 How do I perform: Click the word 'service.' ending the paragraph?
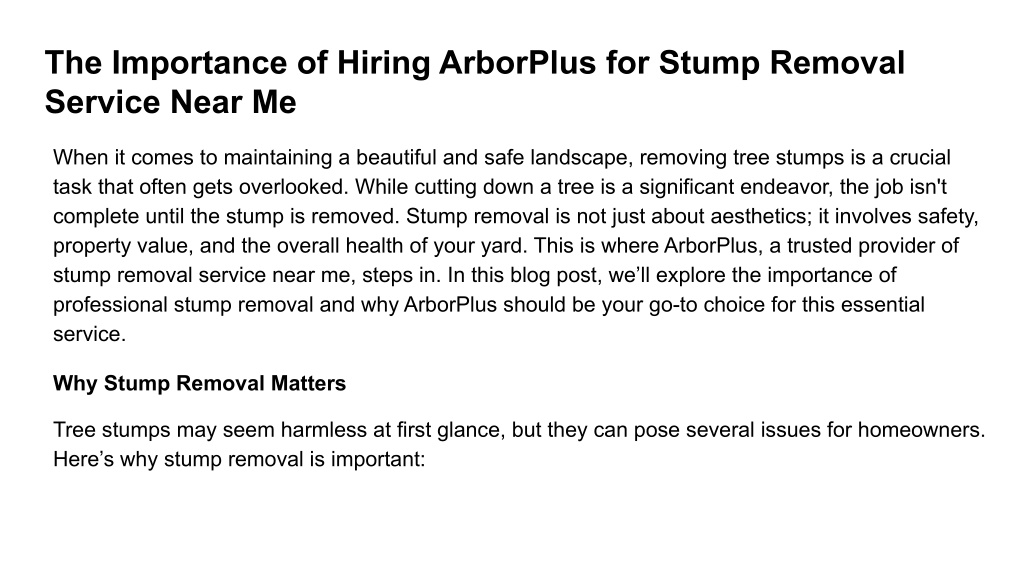click(x=89, y=334)
